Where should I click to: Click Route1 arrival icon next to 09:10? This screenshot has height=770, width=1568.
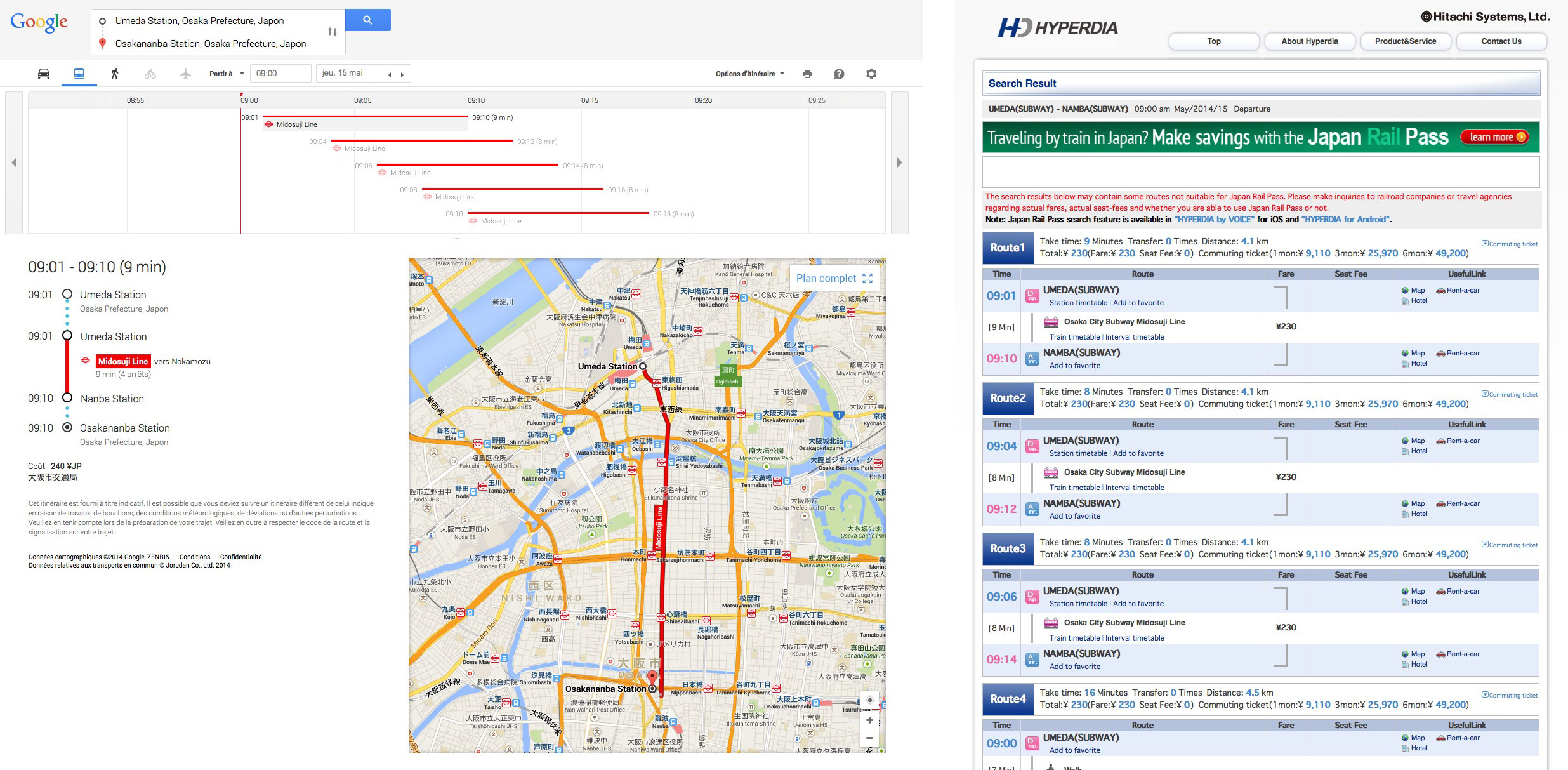coord(1032,359)
